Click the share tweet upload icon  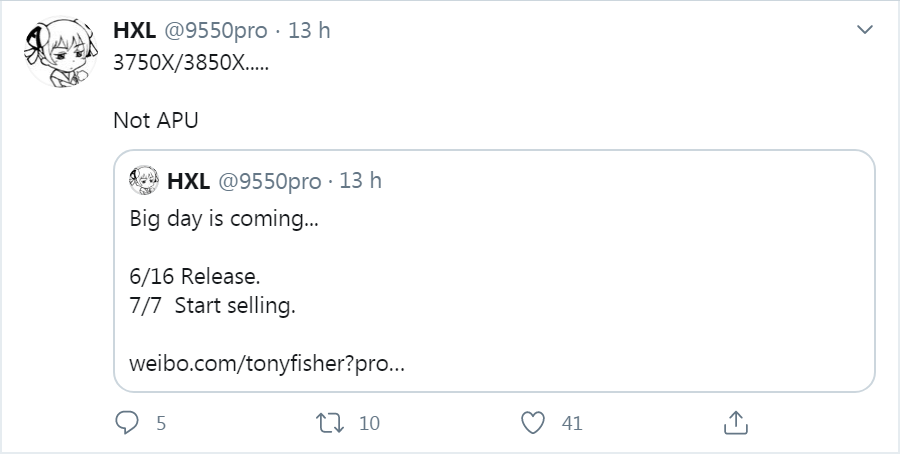[735, 423]
